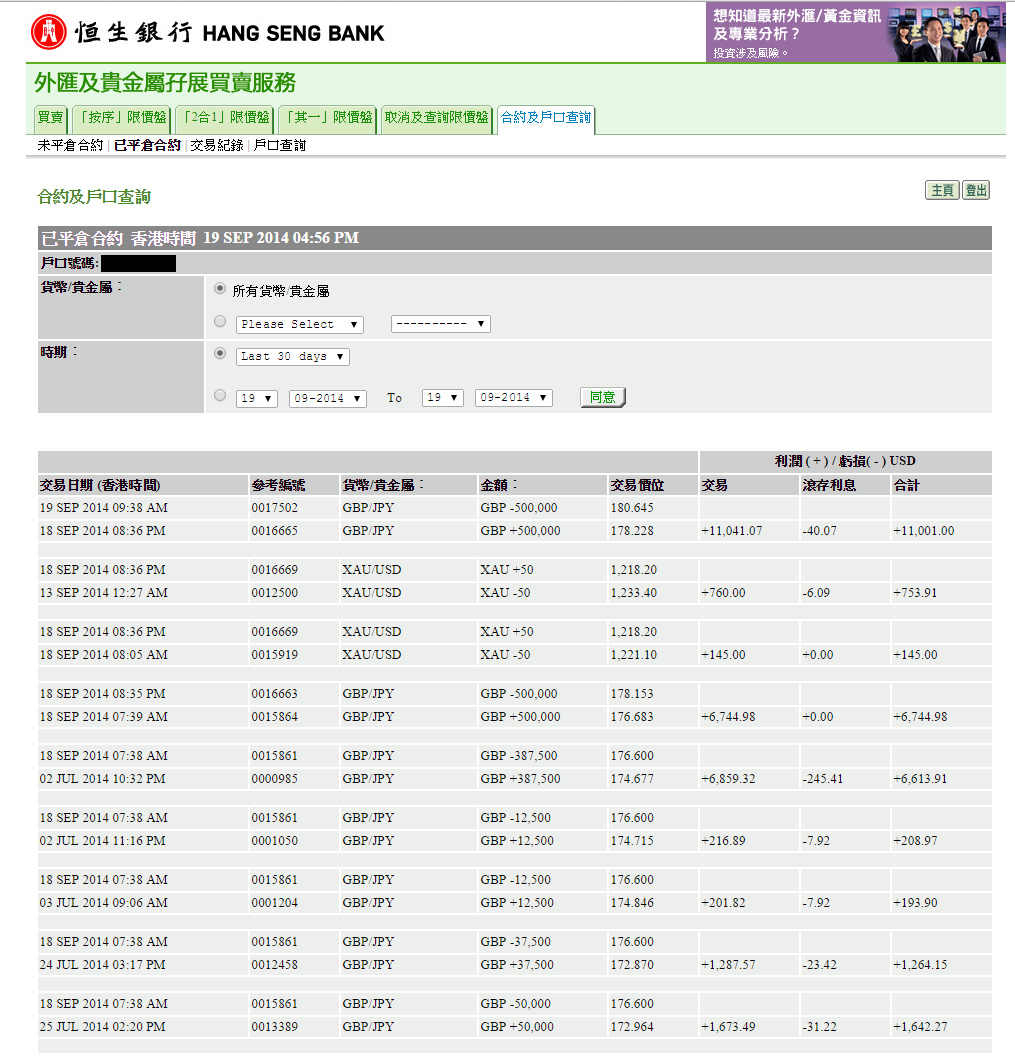Open the 買賣 trading tab
Viewport: 1015px width, 1064px height.
pos(51,118)
